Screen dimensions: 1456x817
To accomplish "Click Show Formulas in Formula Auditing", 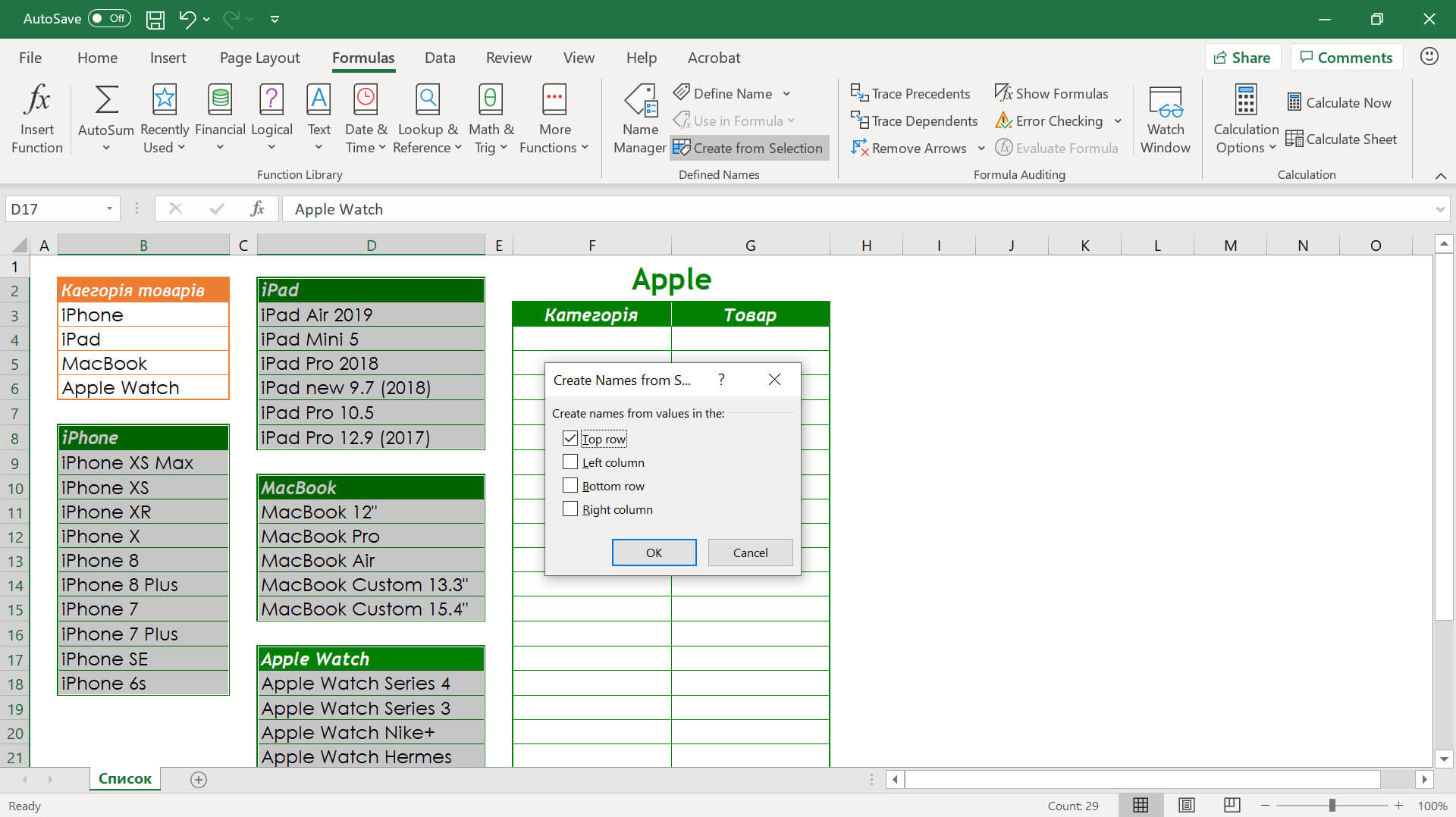I will point(1051,93).
